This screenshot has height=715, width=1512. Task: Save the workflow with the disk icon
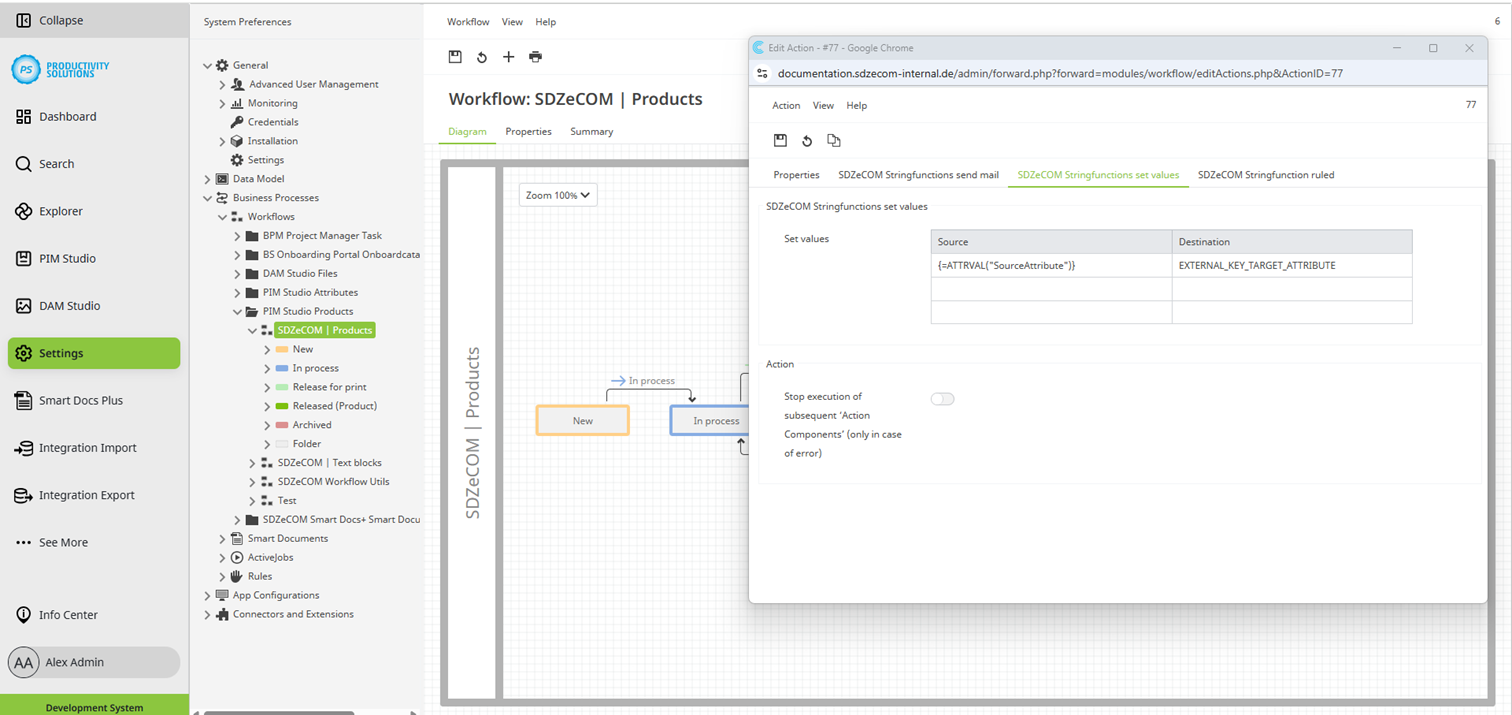(455, 57)
